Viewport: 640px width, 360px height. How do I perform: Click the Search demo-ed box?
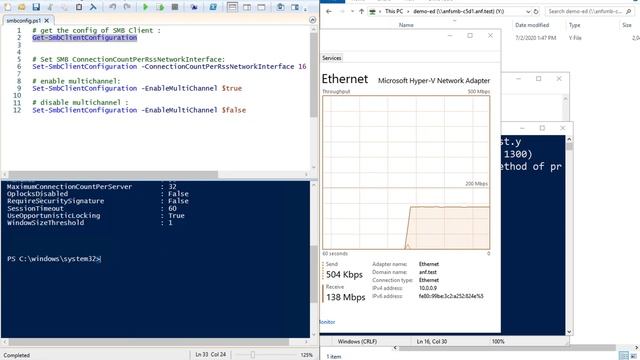[x=589, y=11]
